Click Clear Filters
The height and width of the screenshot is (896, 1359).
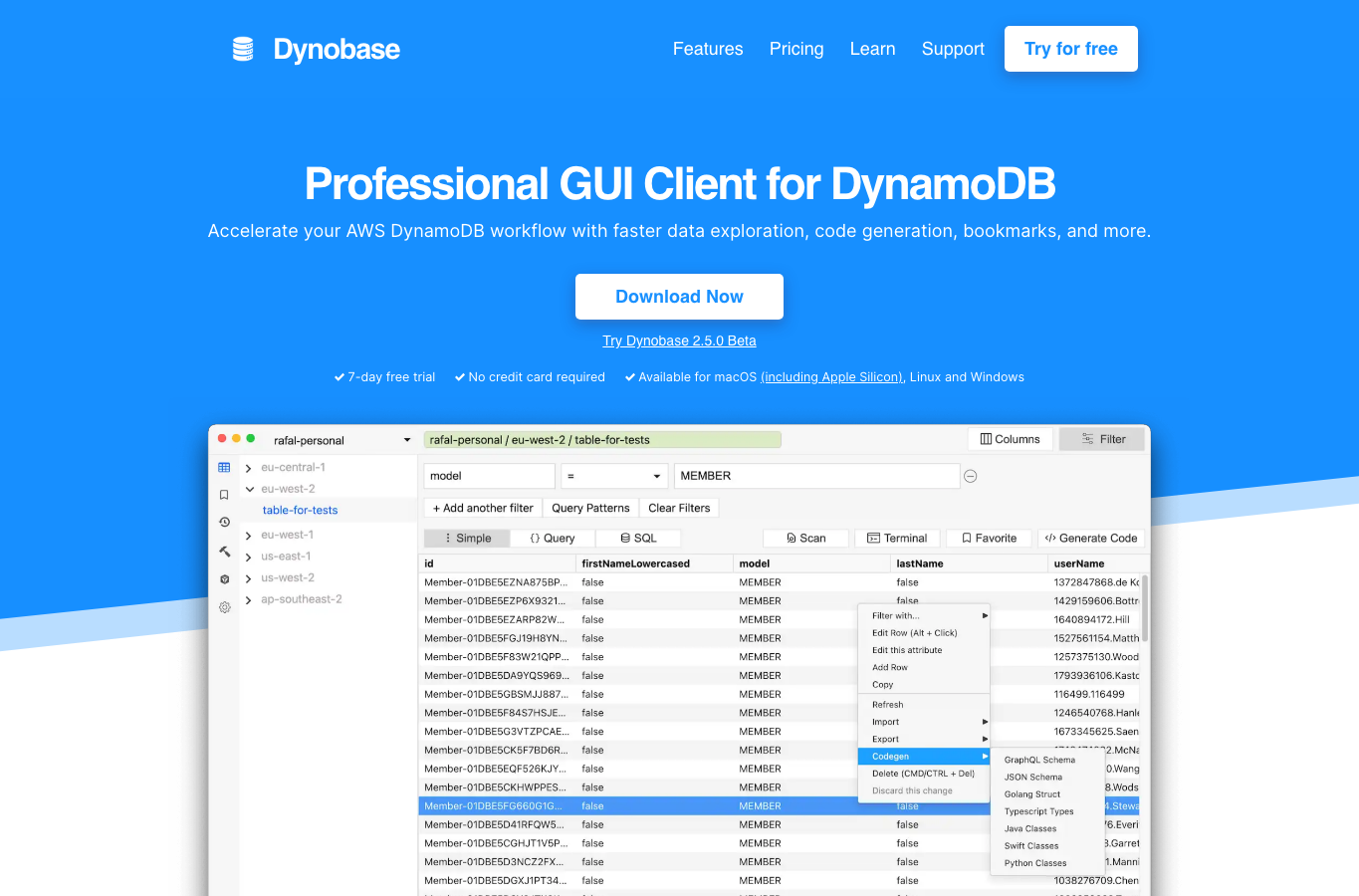(679, 508)
